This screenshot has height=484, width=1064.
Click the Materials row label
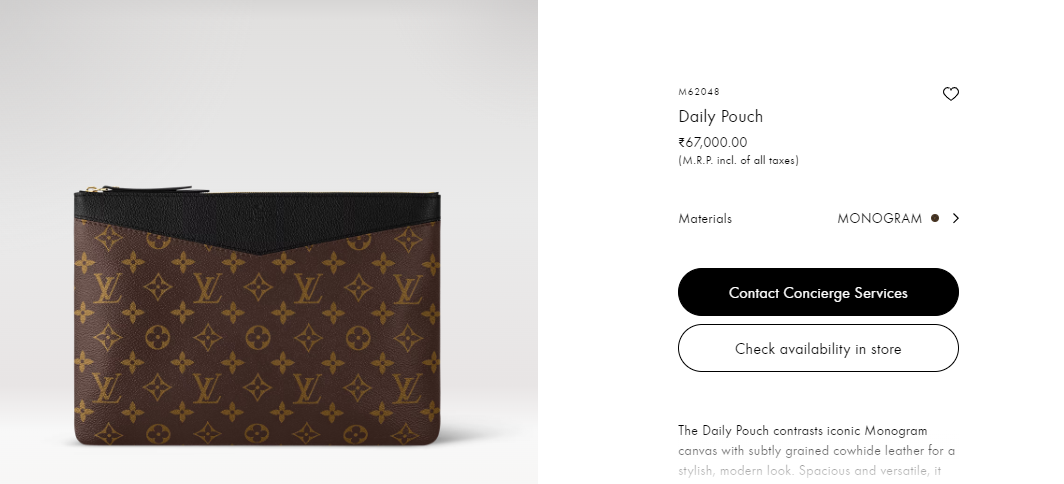pyautogui.click(x=705, y=219)
